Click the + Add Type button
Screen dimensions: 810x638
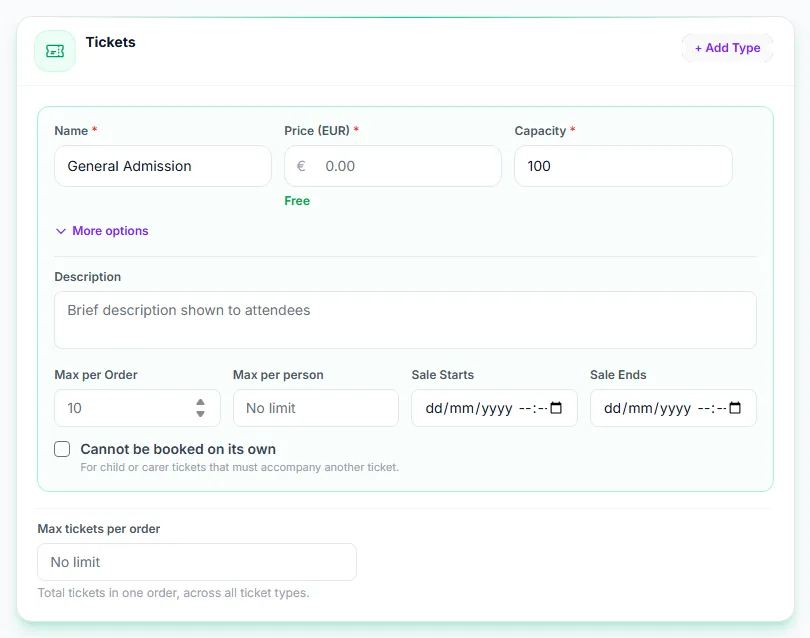(727, 48)
